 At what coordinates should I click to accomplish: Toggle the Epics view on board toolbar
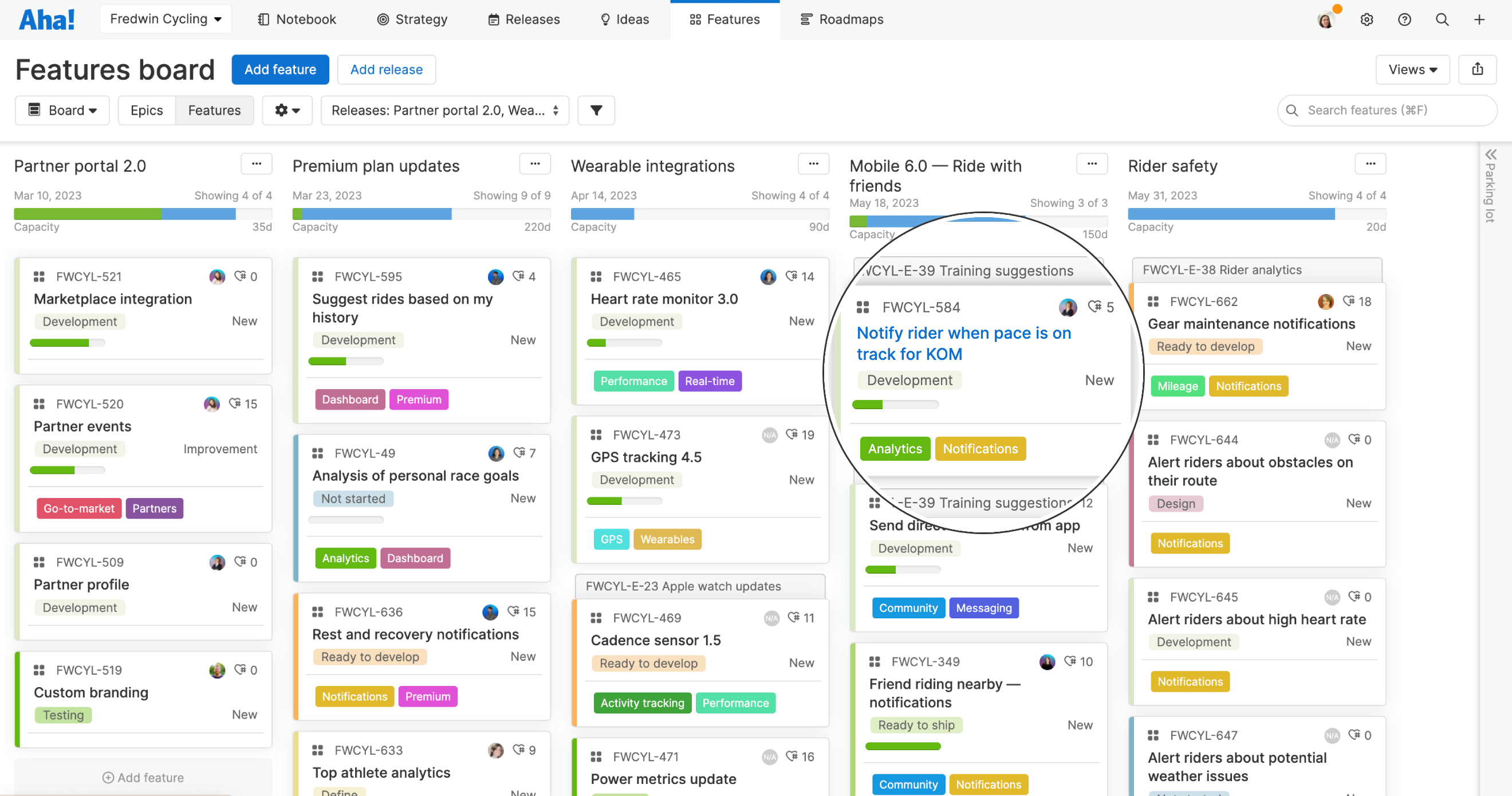[x=145, y=110]
